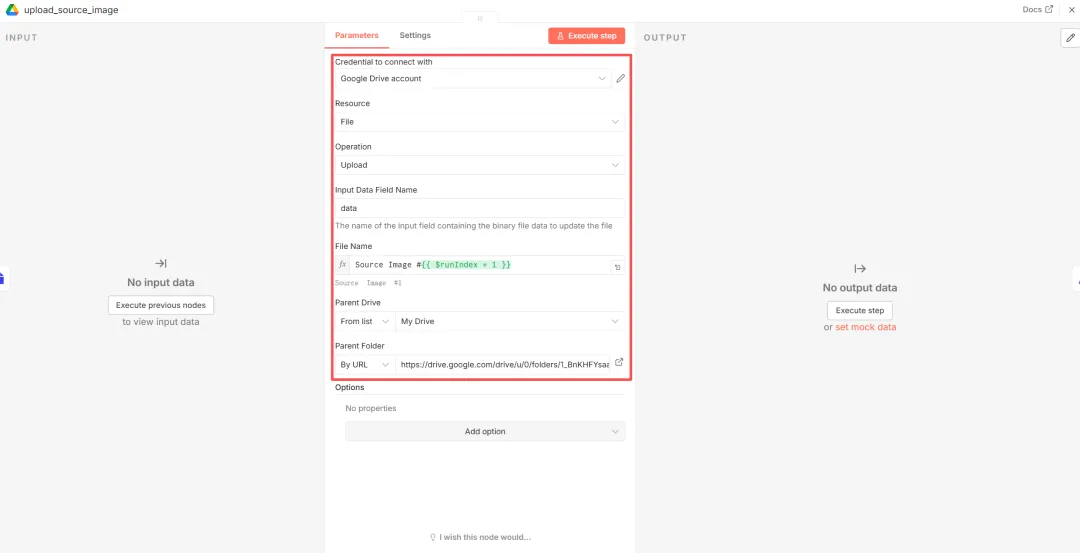1080x553 pixels.
Task: Edit the credential with pencil icon
Action: coord(621,79)
